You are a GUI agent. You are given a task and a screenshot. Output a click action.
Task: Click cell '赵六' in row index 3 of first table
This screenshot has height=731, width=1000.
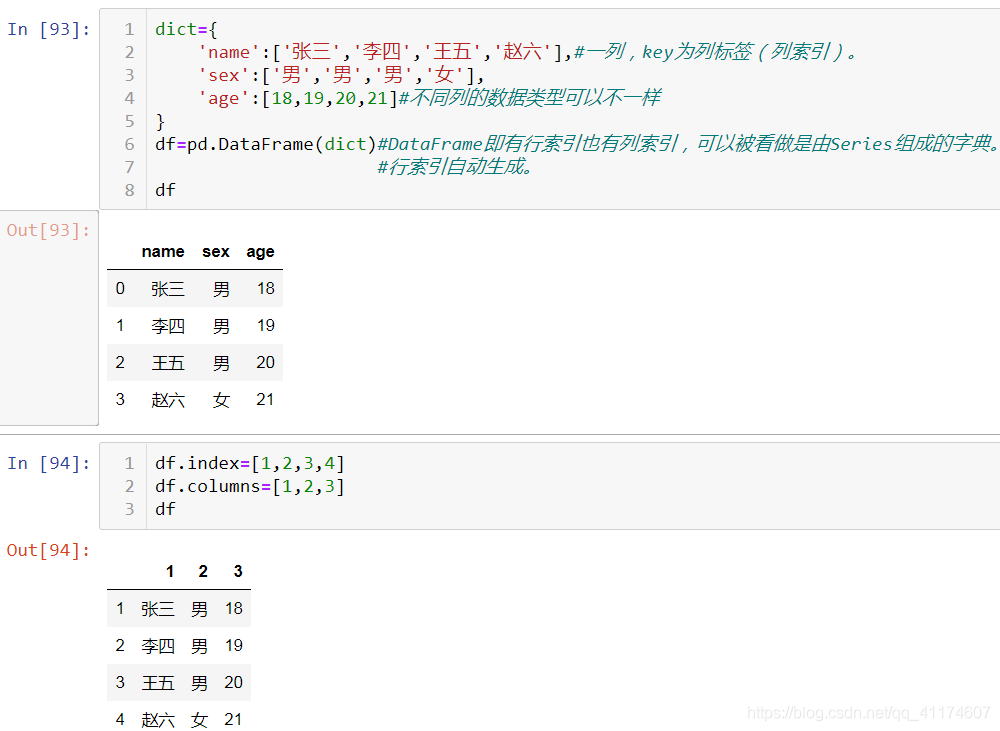(x=168, y=400)
